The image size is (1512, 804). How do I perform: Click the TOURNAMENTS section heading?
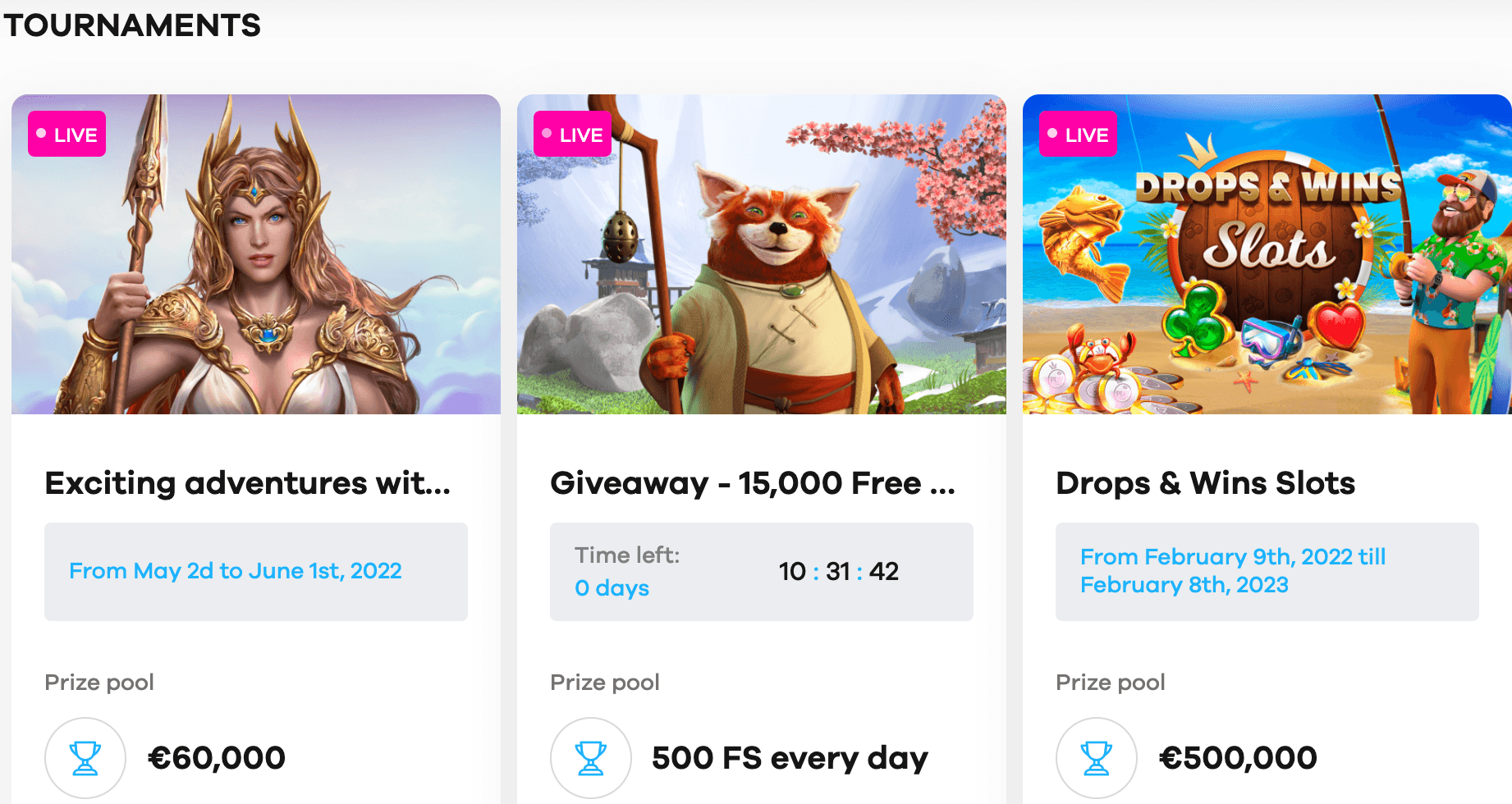(x=132, y=25)
